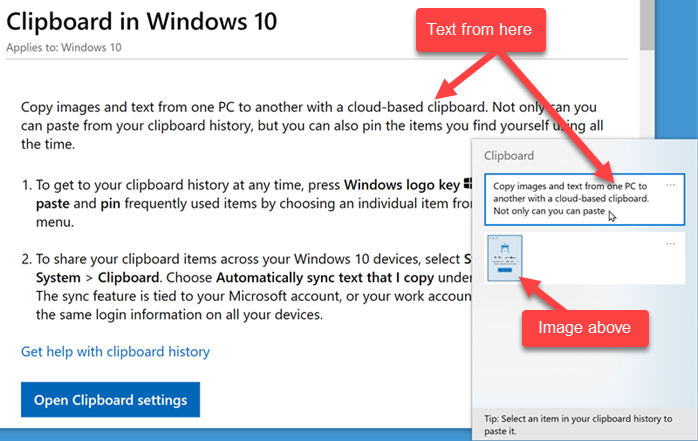
Task: Select the copied text item in Clipboard history
Action: coord(584,199)
